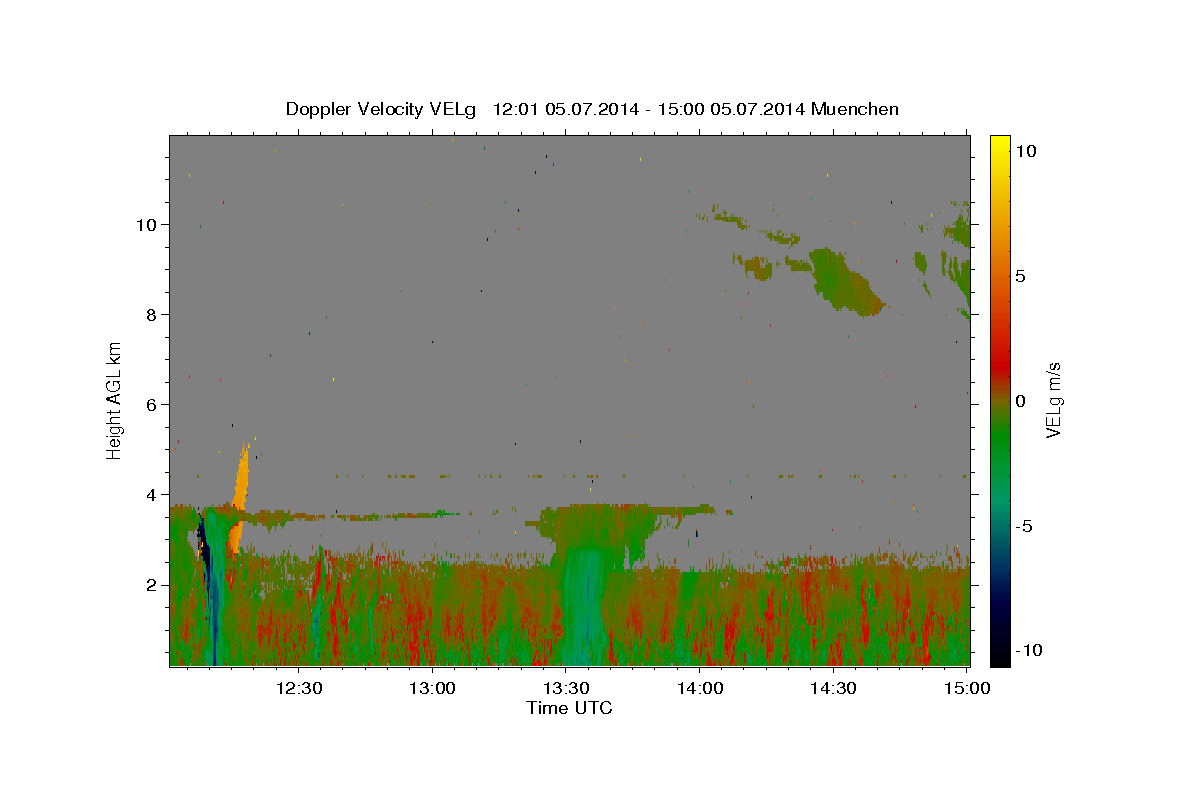The image size is (1200, 800).
Task: Click the '14:00' time axis label
Action: pos(699,689)
